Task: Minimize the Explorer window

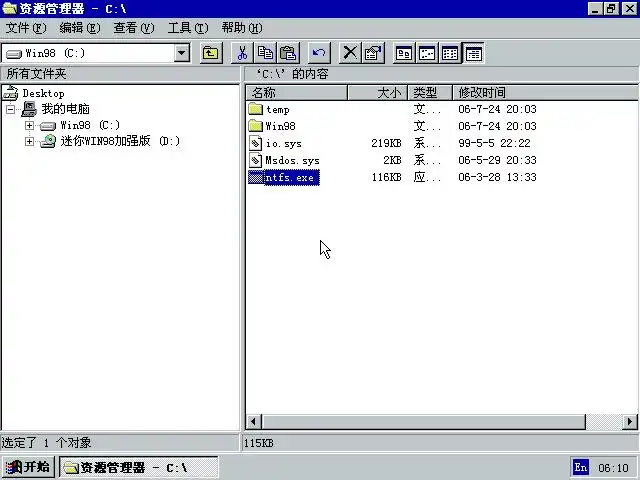Action: [596, 9]
